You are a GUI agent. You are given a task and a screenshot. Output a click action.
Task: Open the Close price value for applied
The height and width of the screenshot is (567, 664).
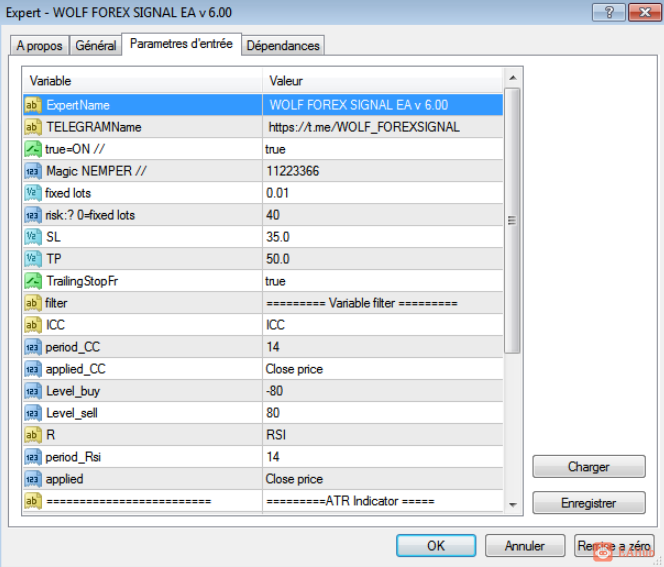point(383,479)
